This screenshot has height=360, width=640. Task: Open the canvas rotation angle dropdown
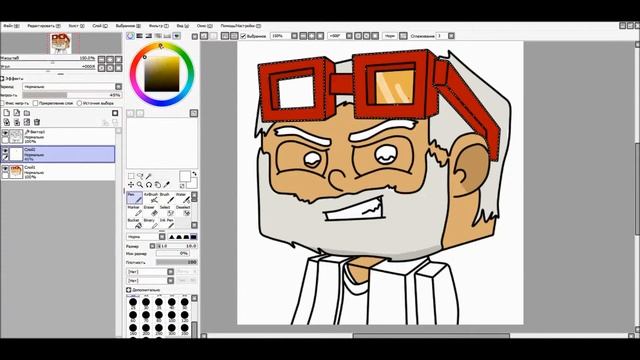349,36
